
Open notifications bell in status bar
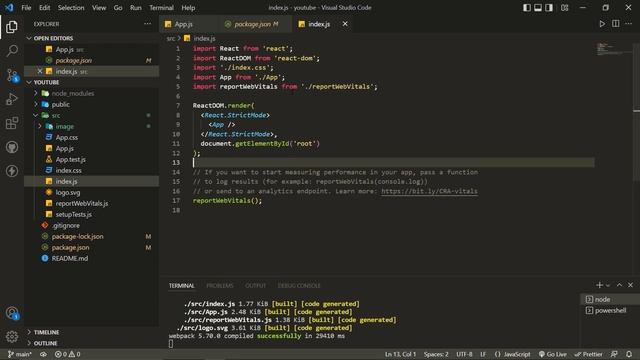point(629,354)
